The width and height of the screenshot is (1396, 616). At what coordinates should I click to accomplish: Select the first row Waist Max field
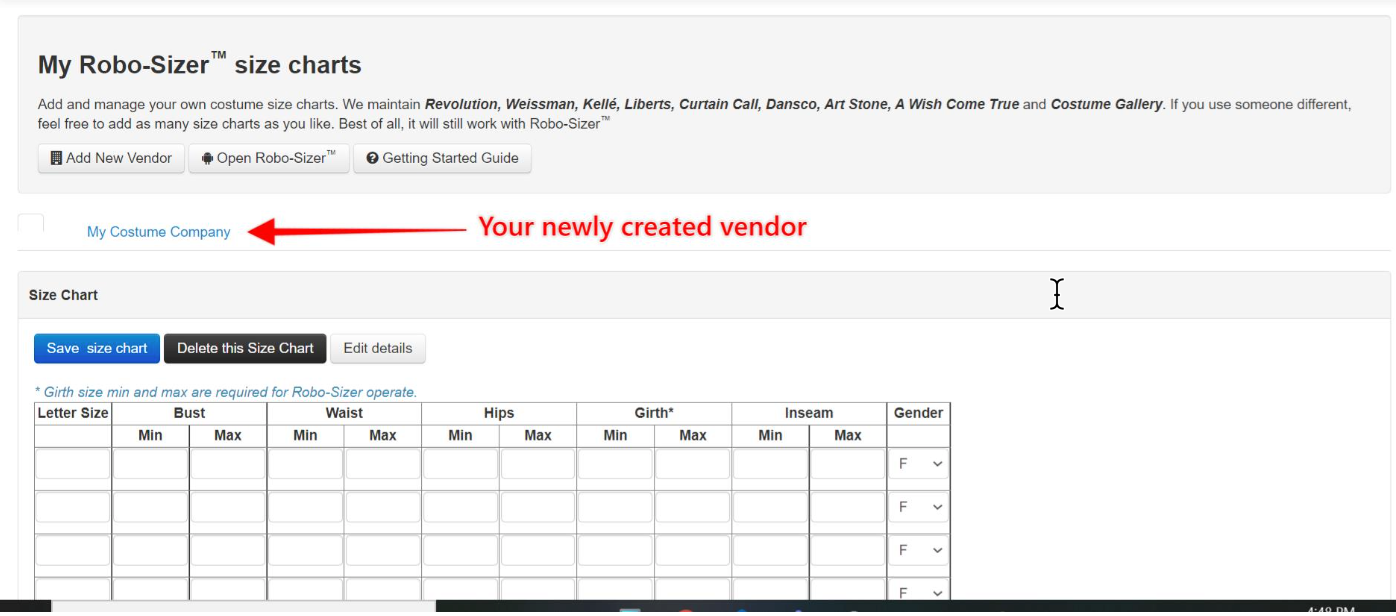pos(382,464)
